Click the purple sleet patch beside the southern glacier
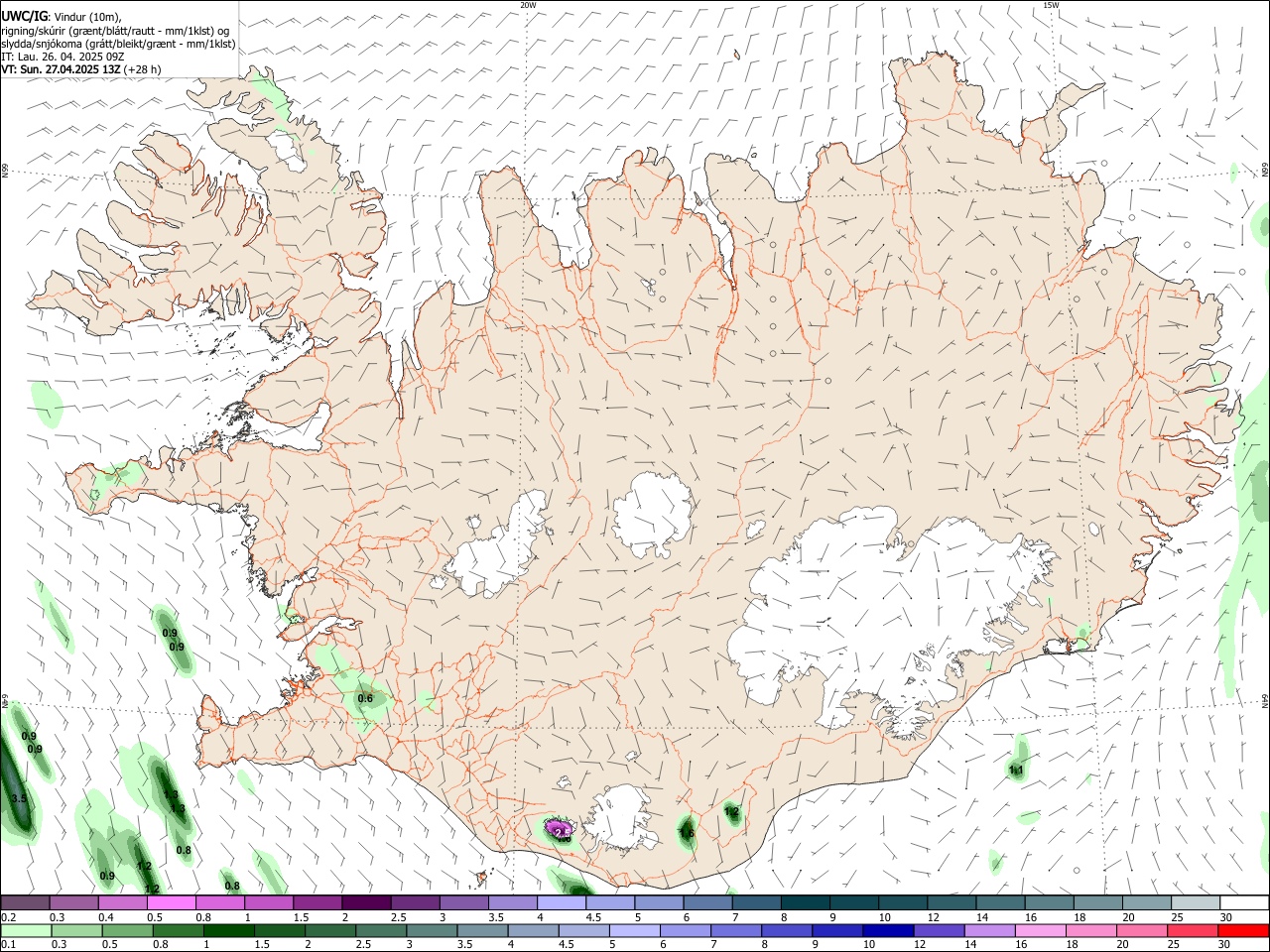 [x=559, y=828]
